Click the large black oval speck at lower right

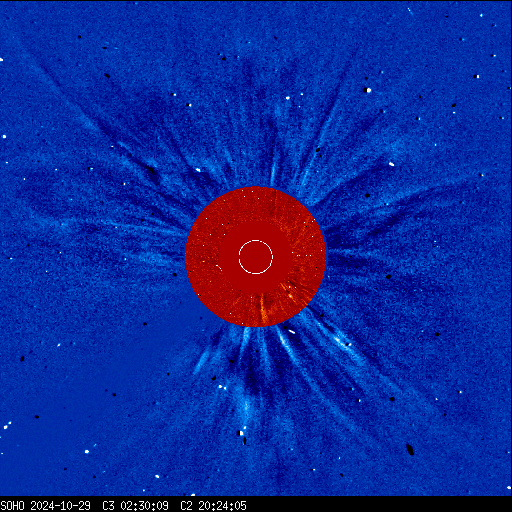click(410, 449)
